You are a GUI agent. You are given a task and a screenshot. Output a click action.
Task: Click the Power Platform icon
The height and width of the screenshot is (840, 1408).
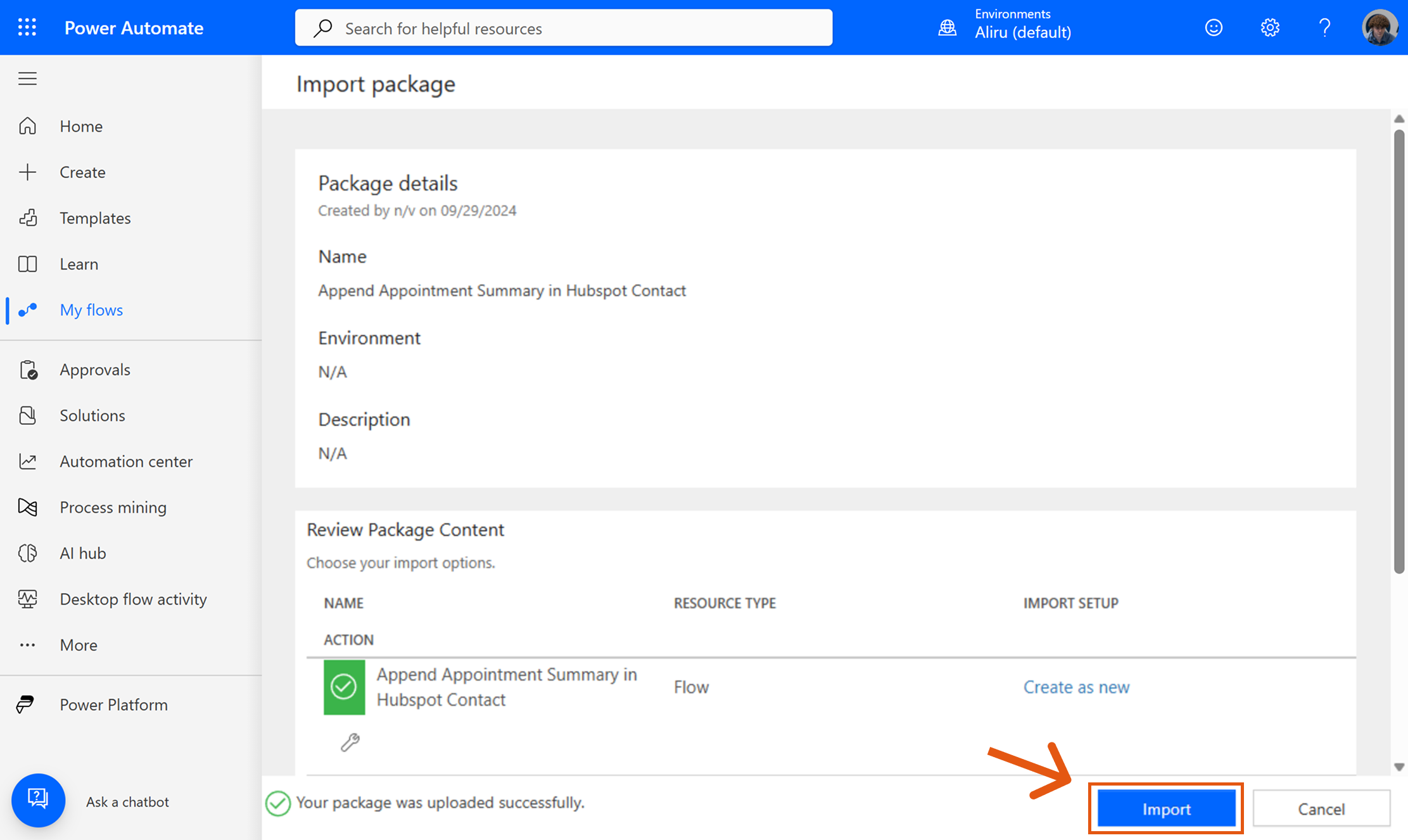pyautogui.click(x=25, y=705)
